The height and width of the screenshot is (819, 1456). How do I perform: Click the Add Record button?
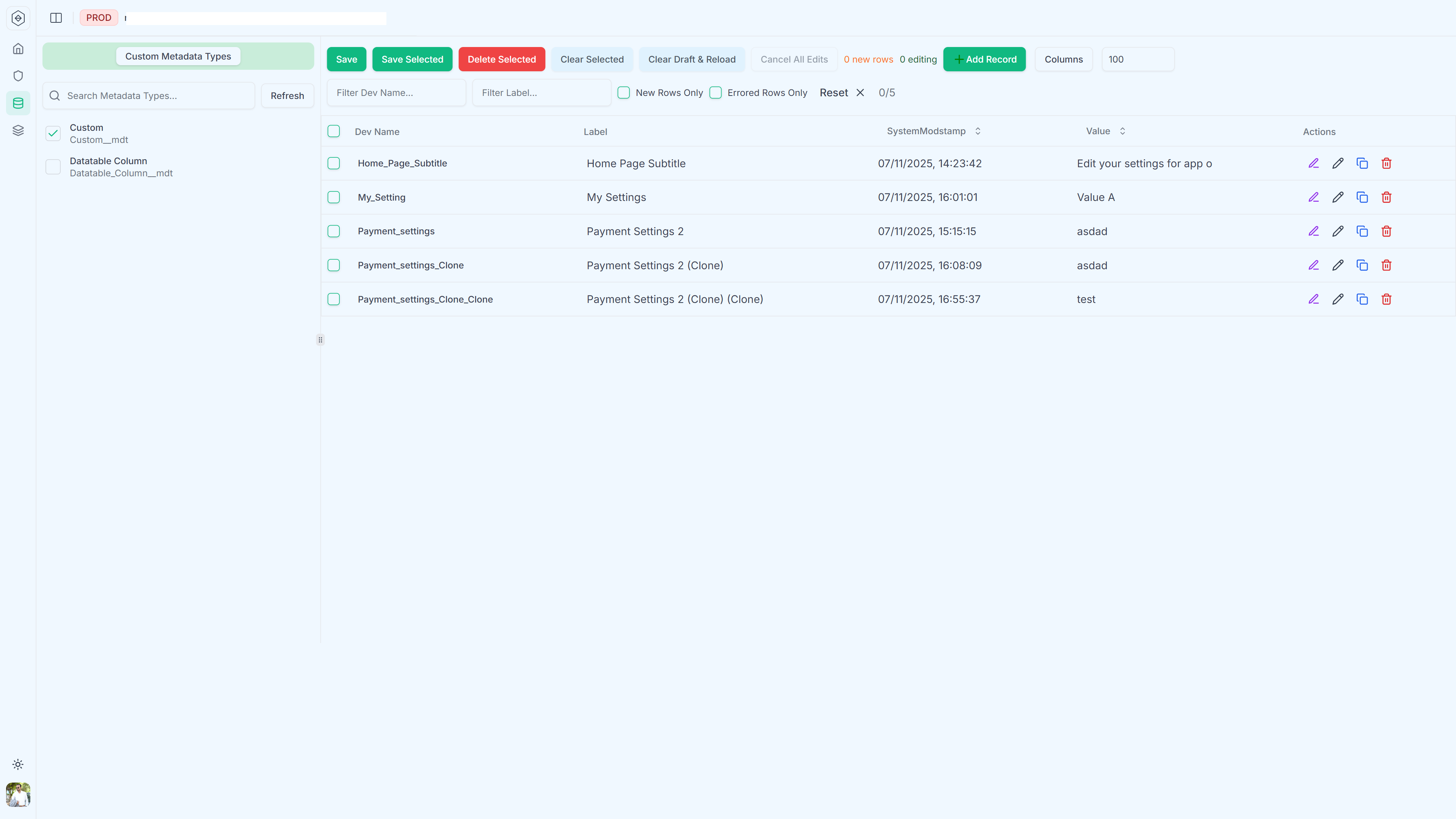coord(985,59)
